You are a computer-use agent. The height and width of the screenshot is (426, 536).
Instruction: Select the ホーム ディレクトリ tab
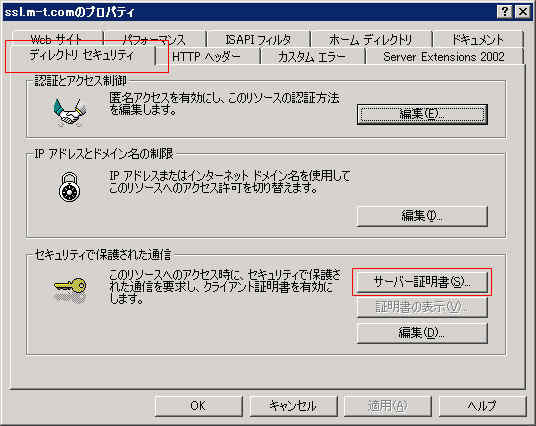tap(371, 39)
